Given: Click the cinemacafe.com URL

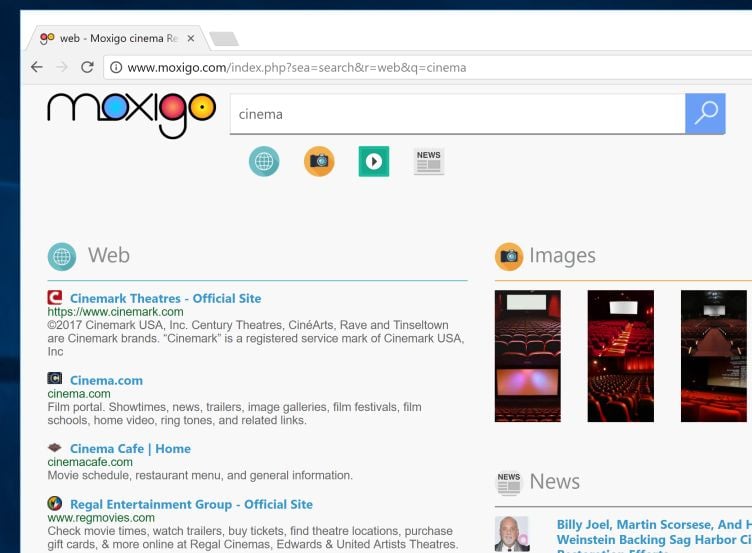Looking at the screenshot, I should (x=90, y=462).
